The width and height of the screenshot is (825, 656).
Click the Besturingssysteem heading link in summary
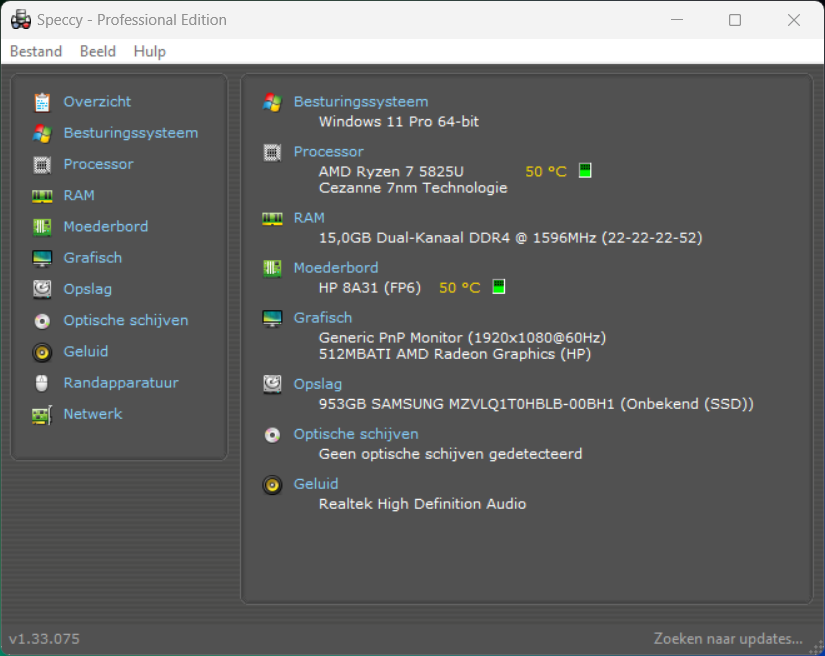point(361,102)
